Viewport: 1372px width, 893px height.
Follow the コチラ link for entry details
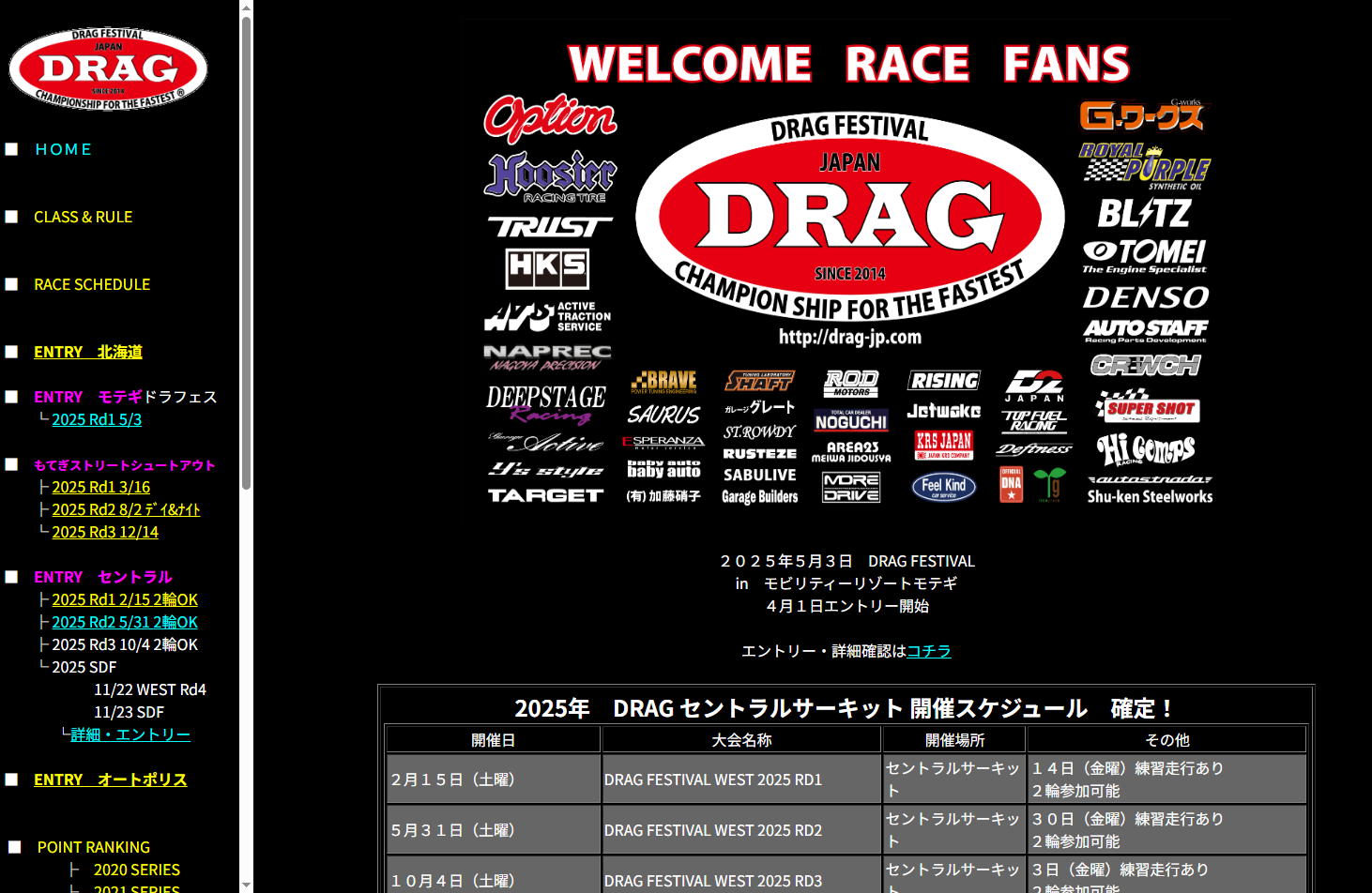tap(929, 650)
